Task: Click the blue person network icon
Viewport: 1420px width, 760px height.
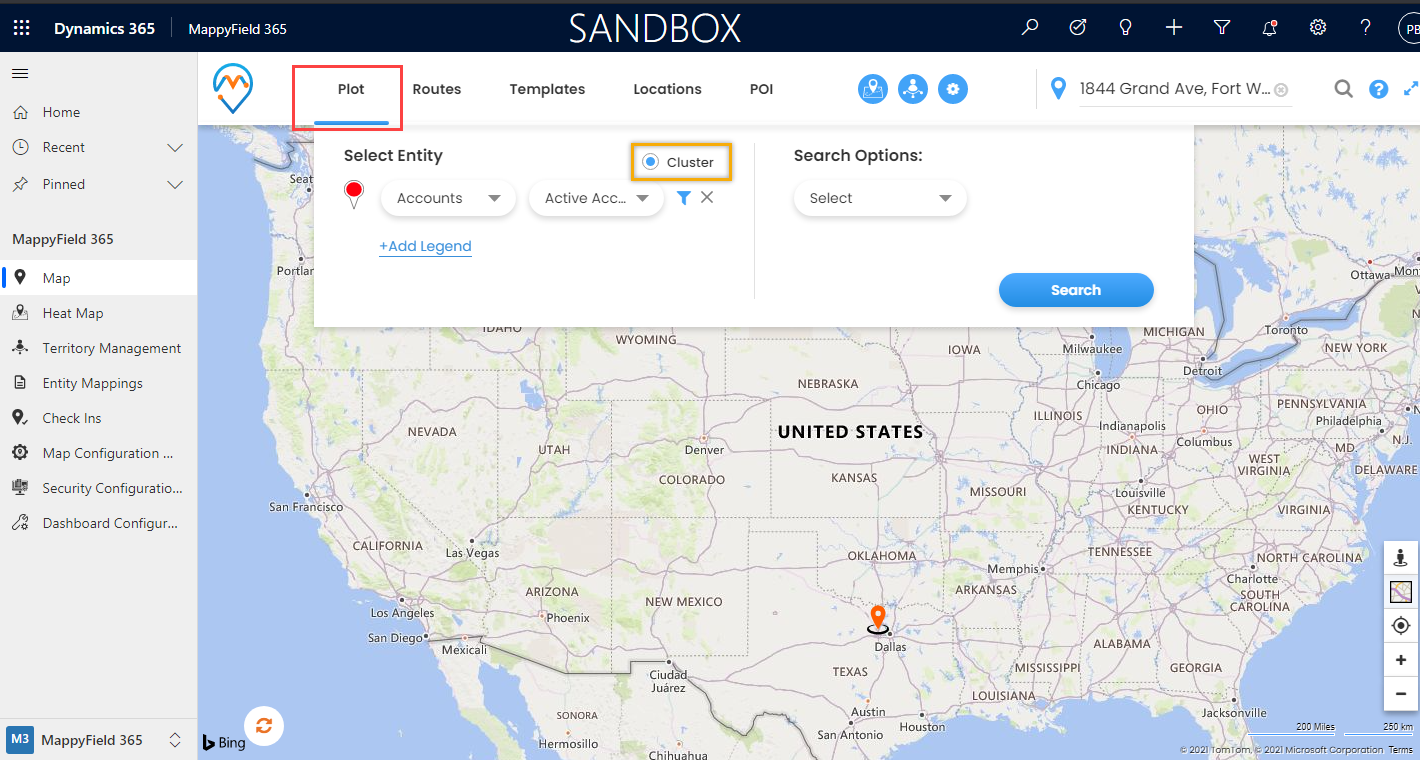Action: [x=913, y=89]
